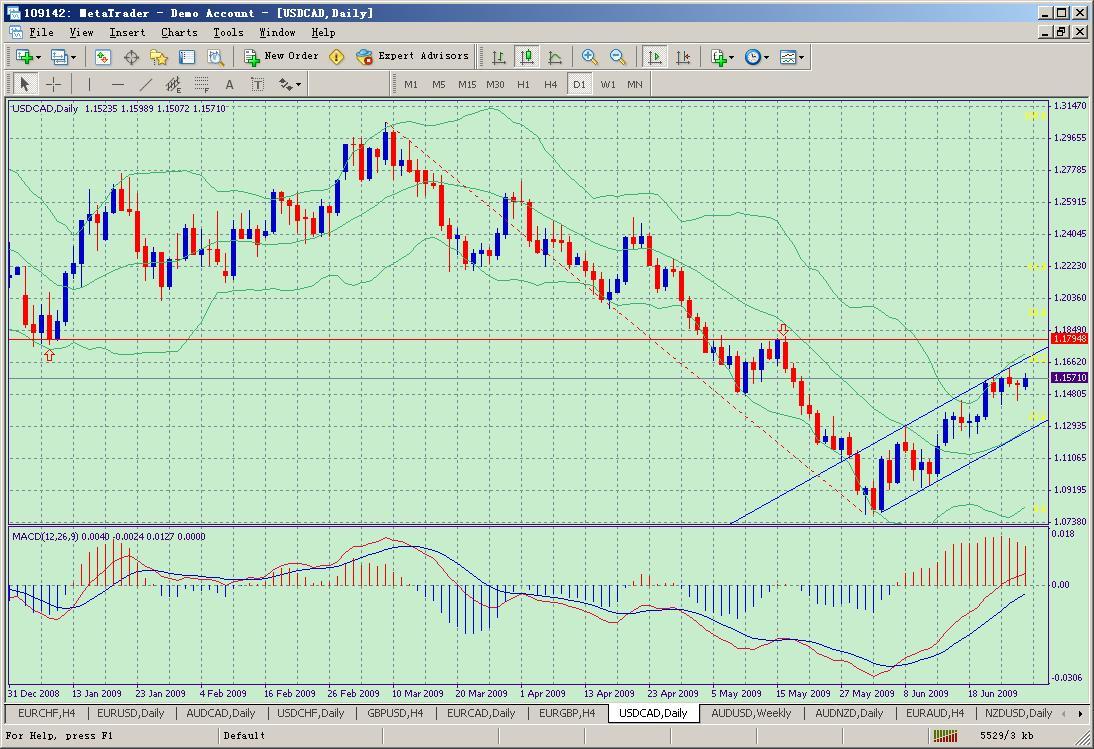Select the Draw Vertical Line tool

pos(87,84)
